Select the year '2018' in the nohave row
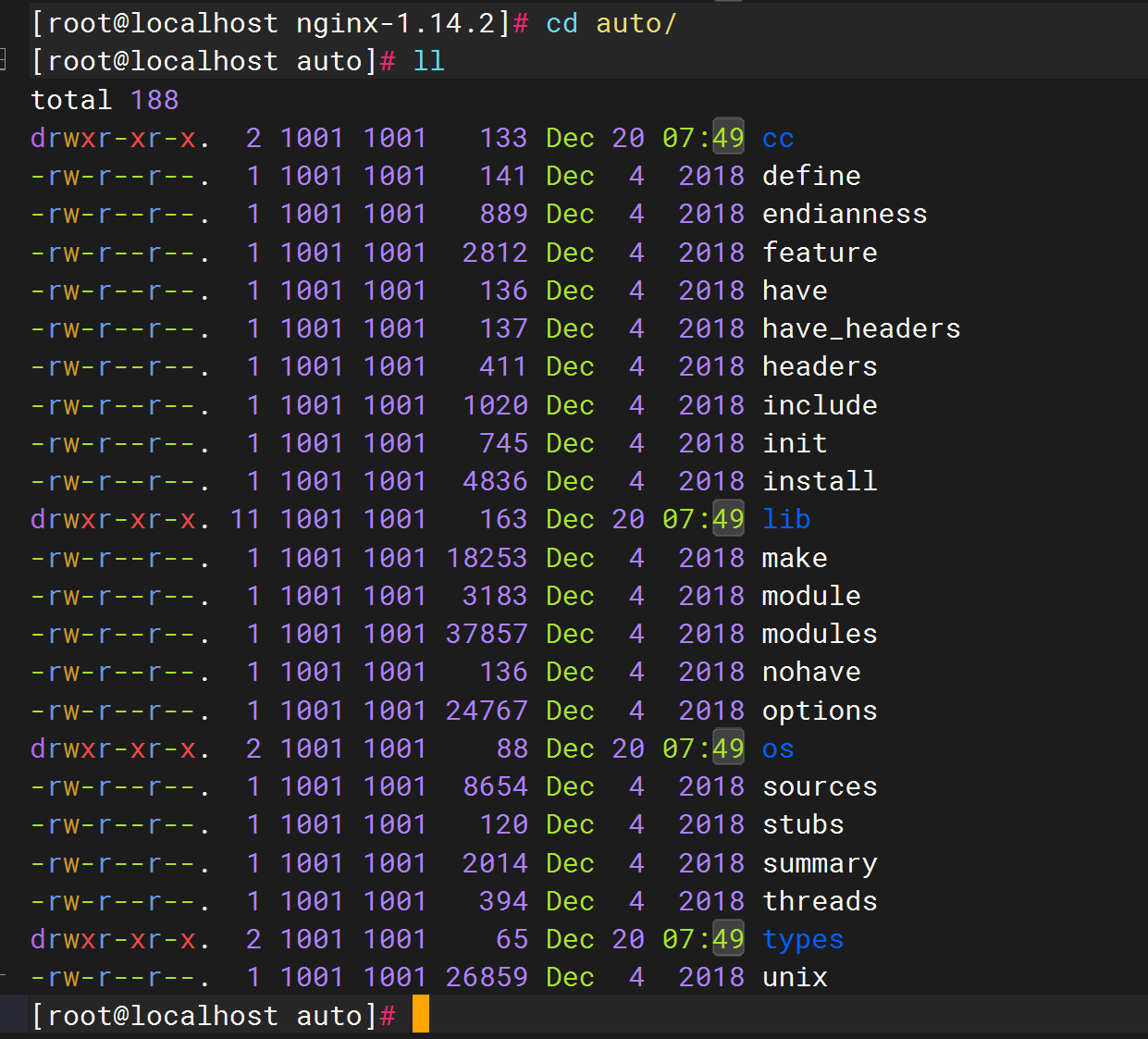The height and width of the screenshot is (1039, 1148). [x=711, y=672]
